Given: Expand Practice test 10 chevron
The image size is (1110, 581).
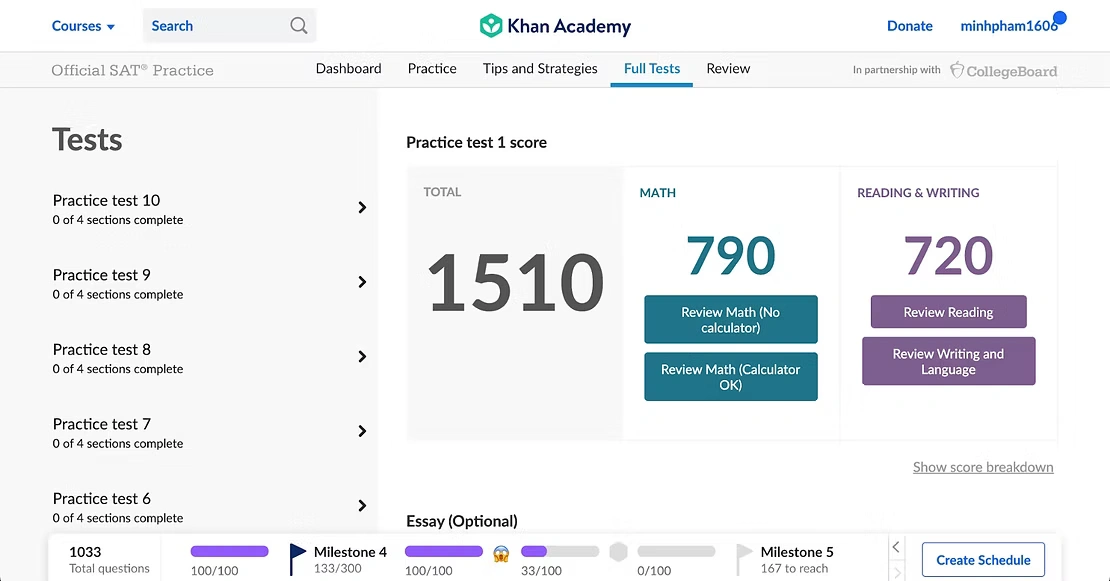Looking at the screenshot, I should 362,207.
